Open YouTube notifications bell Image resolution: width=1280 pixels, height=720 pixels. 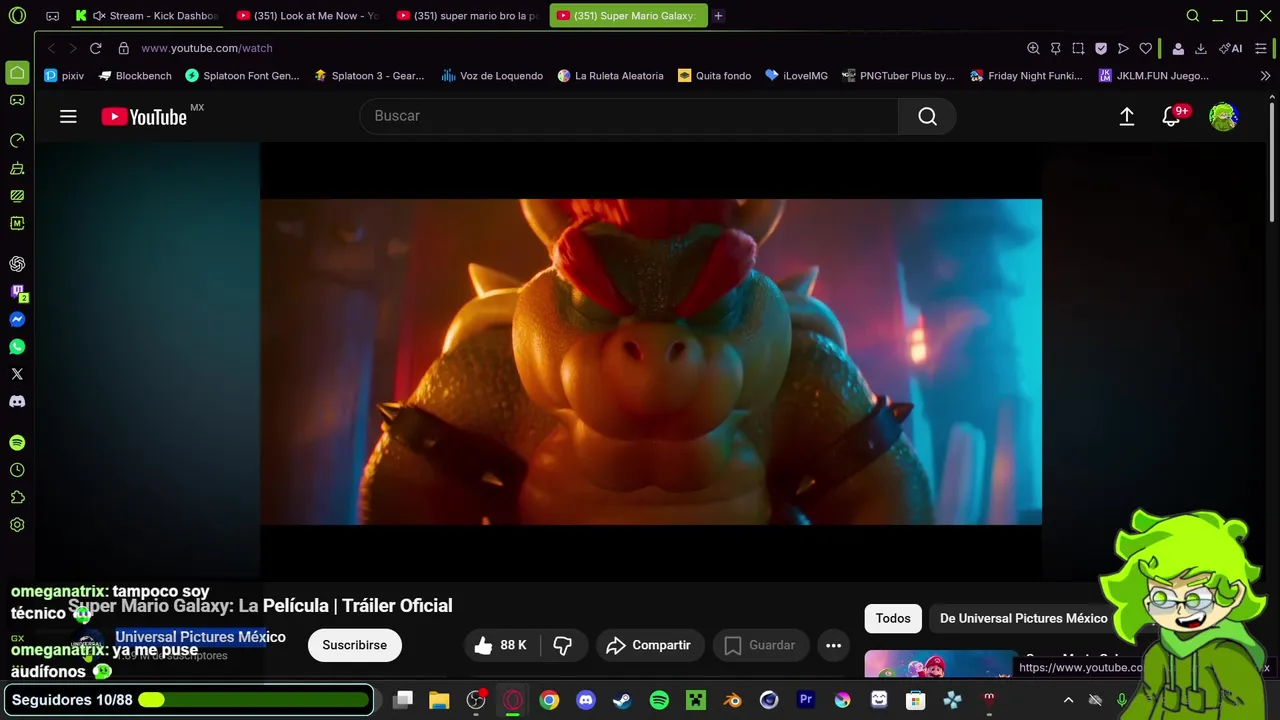(x=1172, y=116)
